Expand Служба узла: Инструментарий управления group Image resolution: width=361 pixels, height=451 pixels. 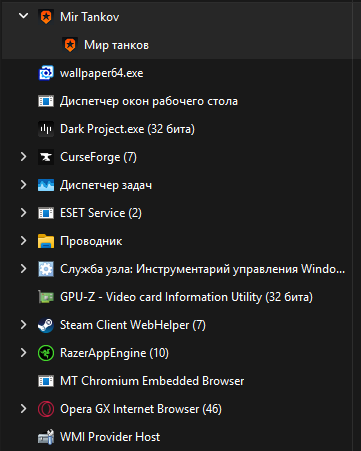coord(23,269)
